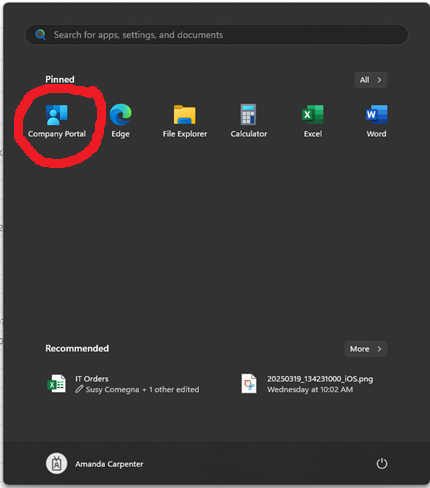Open Amanda Carpenter's account avatar
The height and width of the screenshot is (488, 430).
57,464
